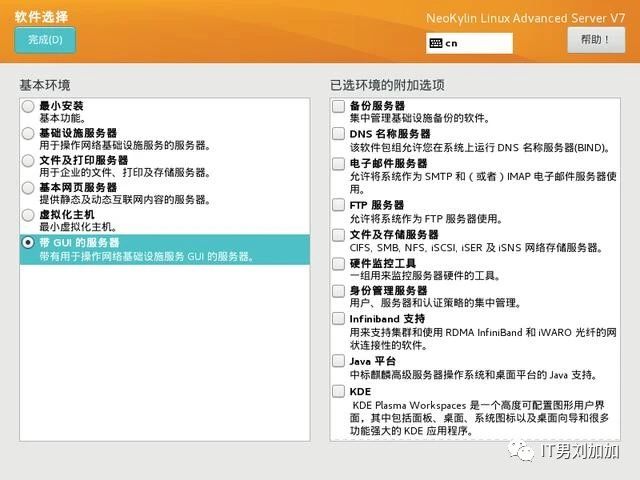
Task: Click the 基本网页服务器 label text
Action: pos(78,187)
